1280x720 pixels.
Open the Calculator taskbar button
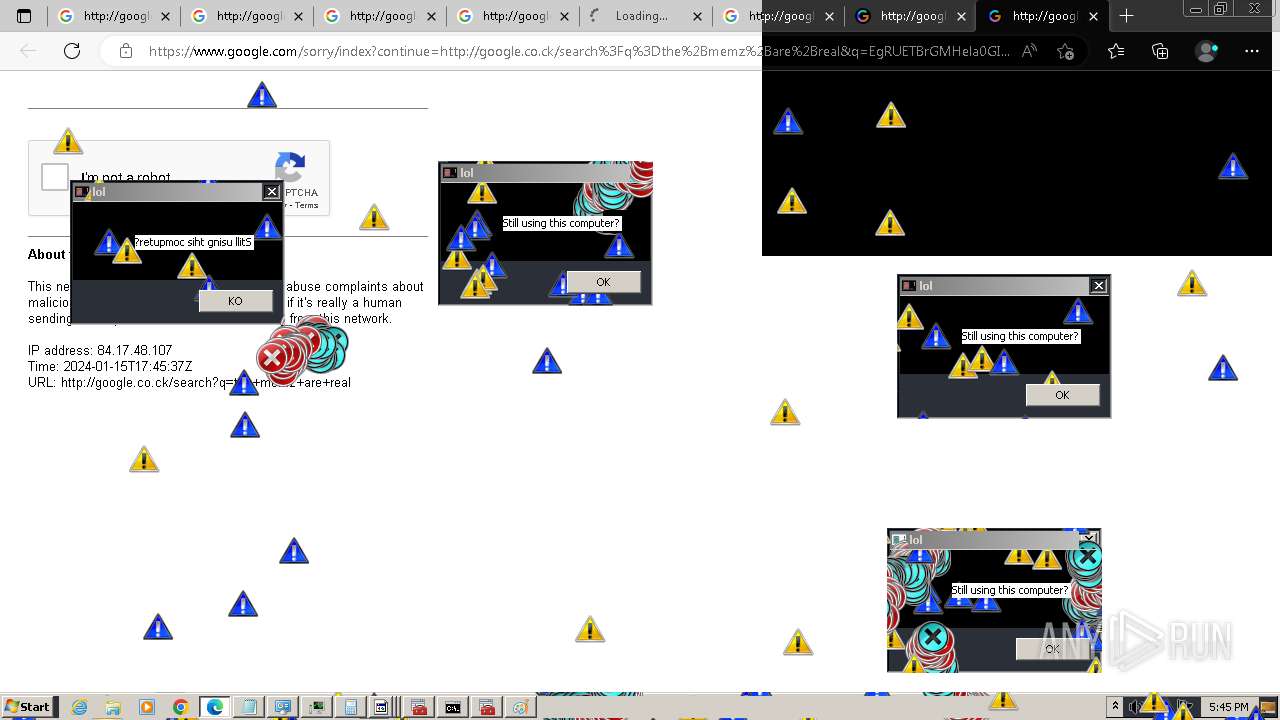click(x=350, y=707)
